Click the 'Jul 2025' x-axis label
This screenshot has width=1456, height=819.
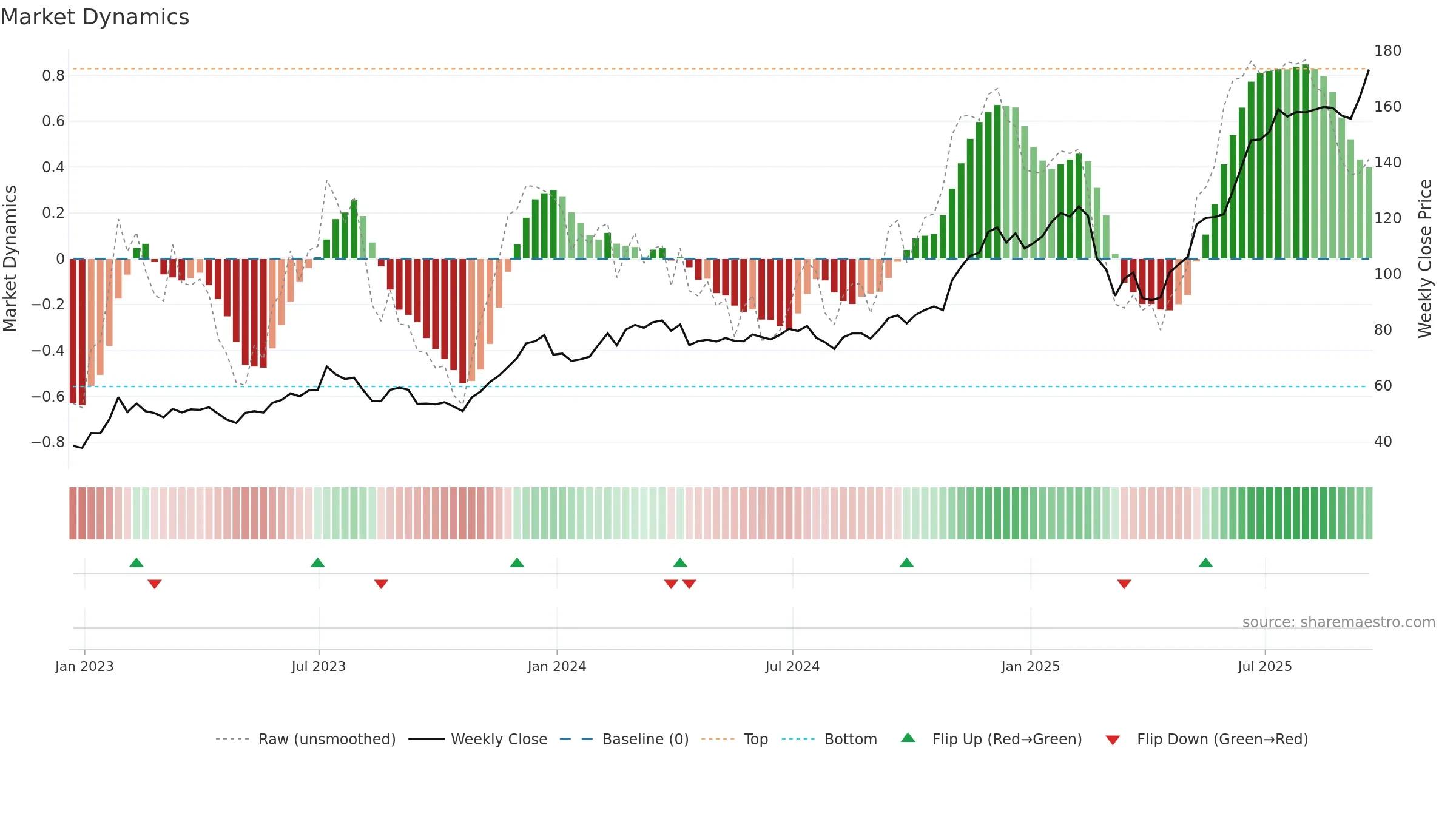pyautogui.click(x=1265, y=666)
